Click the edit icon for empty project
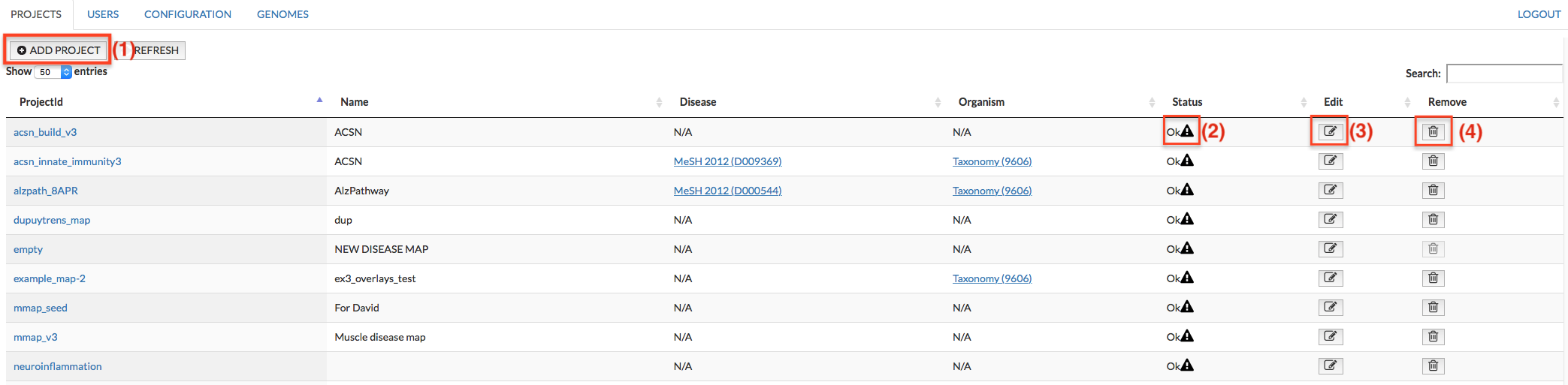This screenshot has height=385, width=1568. 1330,249
